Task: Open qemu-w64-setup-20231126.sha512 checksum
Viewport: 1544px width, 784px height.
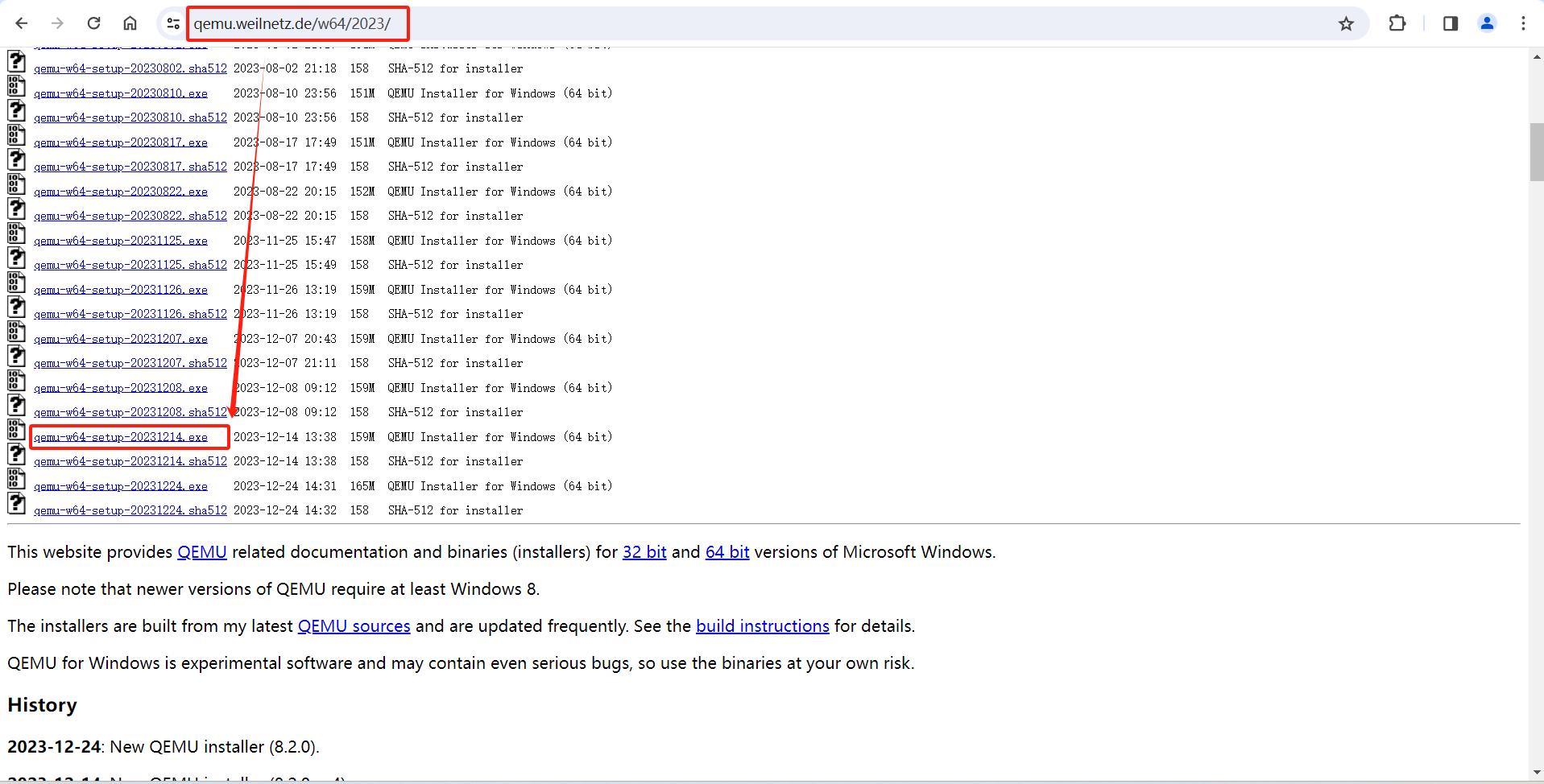Action: point(130,314)
